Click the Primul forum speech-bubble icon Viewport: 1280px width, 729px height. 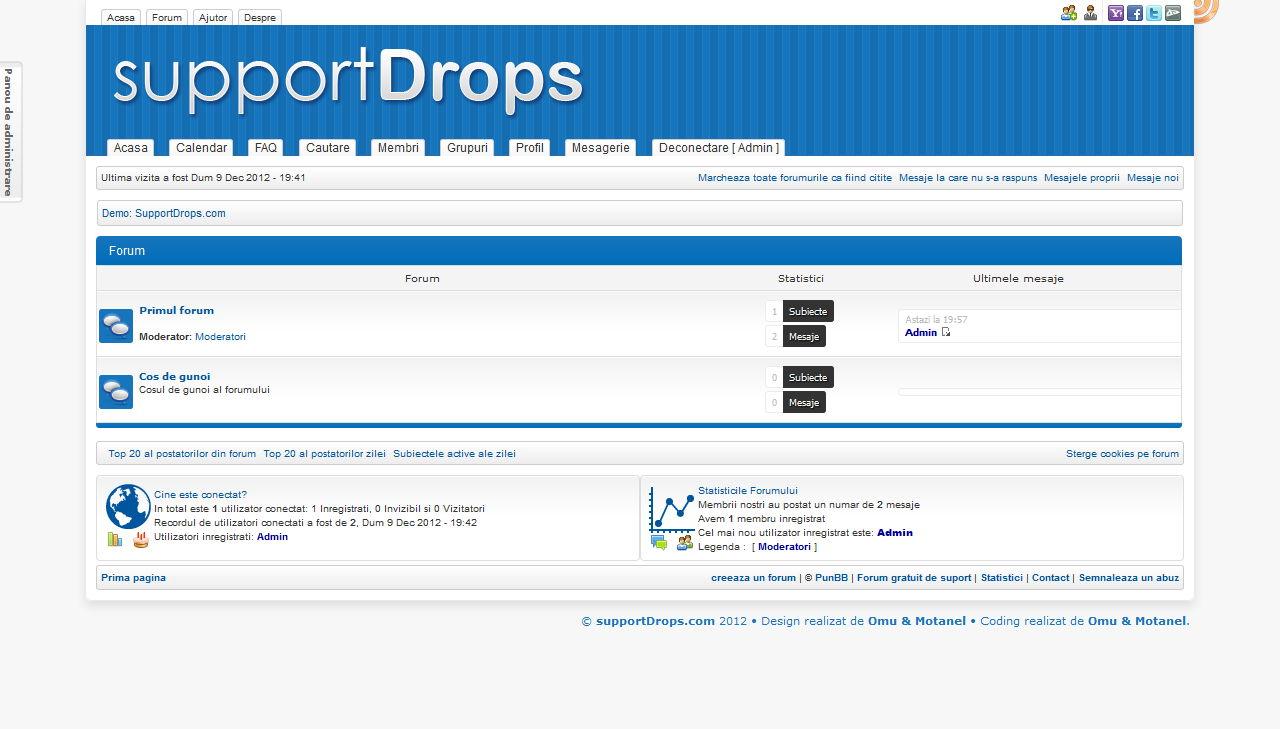click(116, 326)
